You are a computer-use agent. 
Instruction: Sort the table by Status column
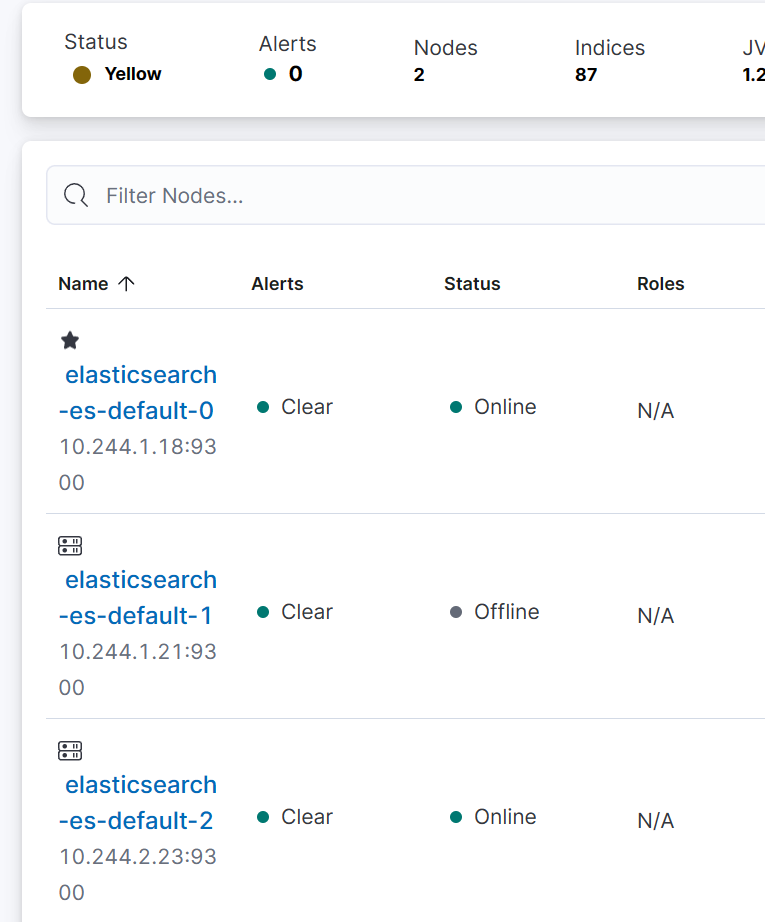[x=472, y=284]
